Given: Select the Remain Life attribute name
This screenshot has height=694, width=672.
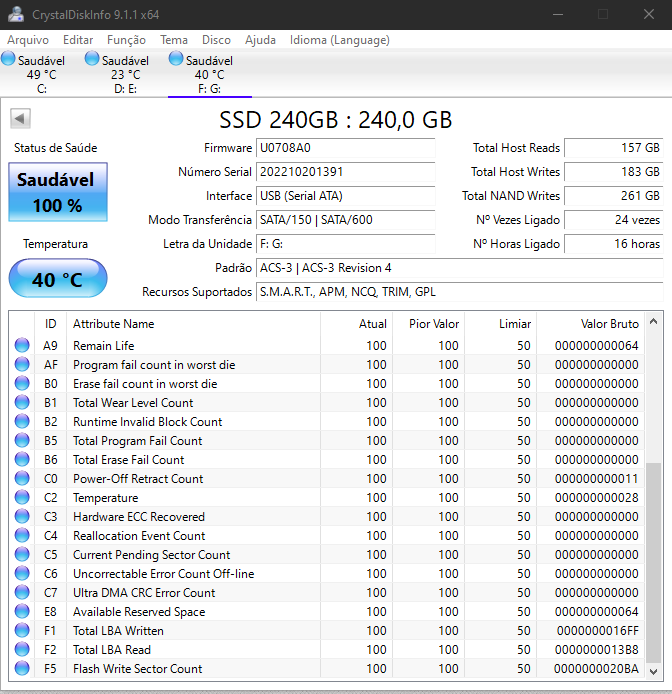Looking at the screenshot, I should pos(104,346).
